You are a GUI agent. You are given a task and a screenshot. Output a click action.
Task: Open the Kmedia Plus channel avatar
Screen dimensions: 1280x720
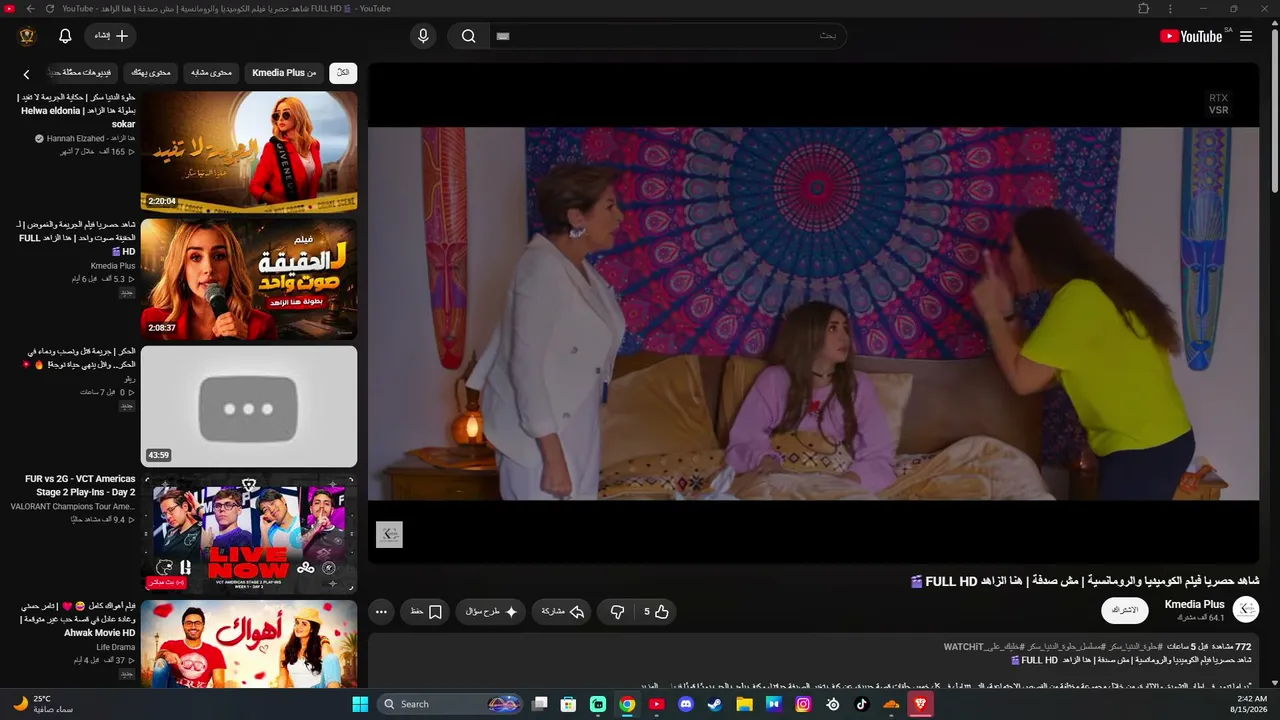point(1246,609)
